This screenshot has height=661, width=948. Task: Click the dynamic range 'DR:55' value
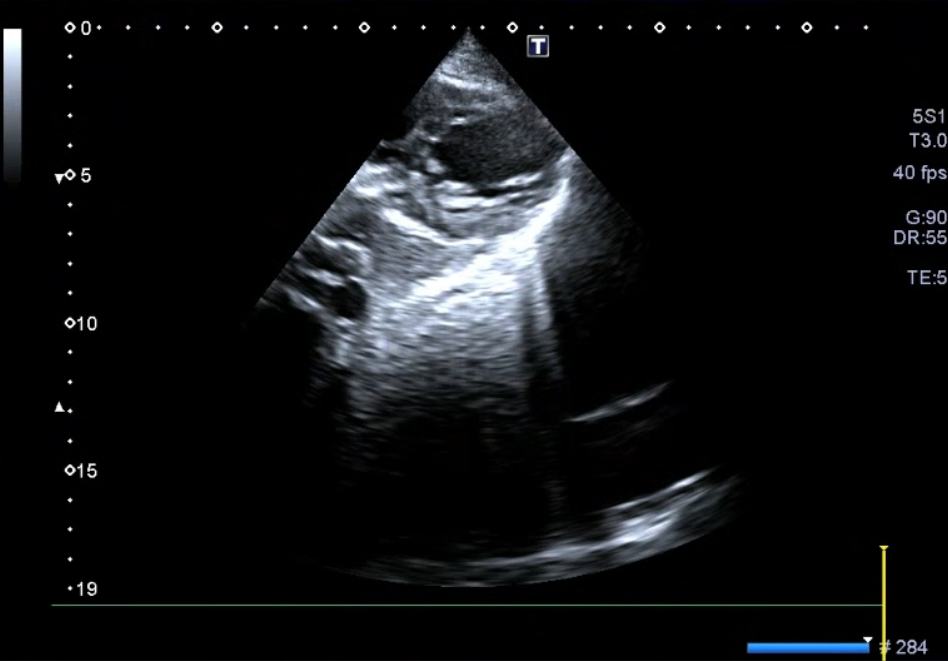(x=920, y=238)
